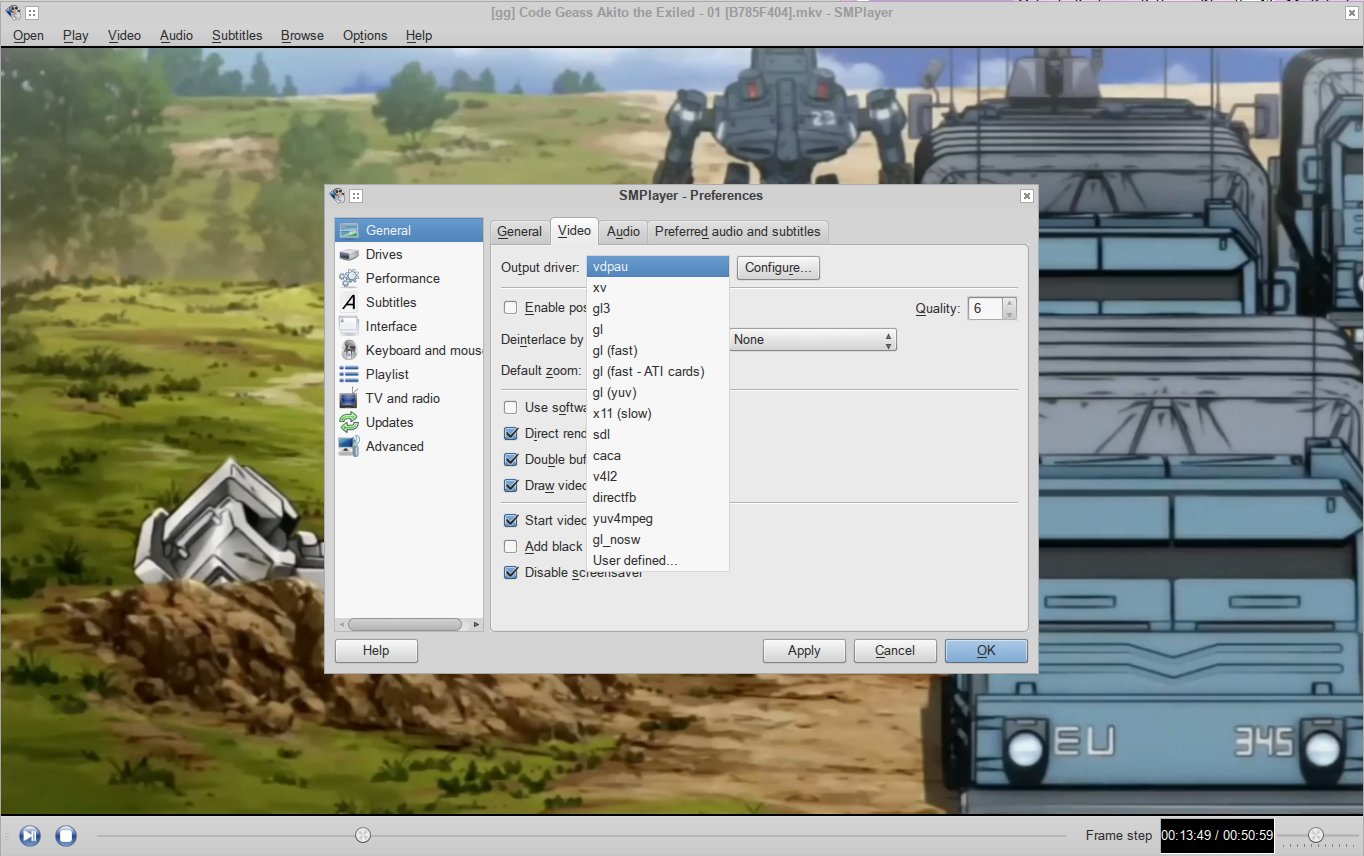Click the stop playback button
This screenshot has height=856, width=1364.
pos(66,835)
